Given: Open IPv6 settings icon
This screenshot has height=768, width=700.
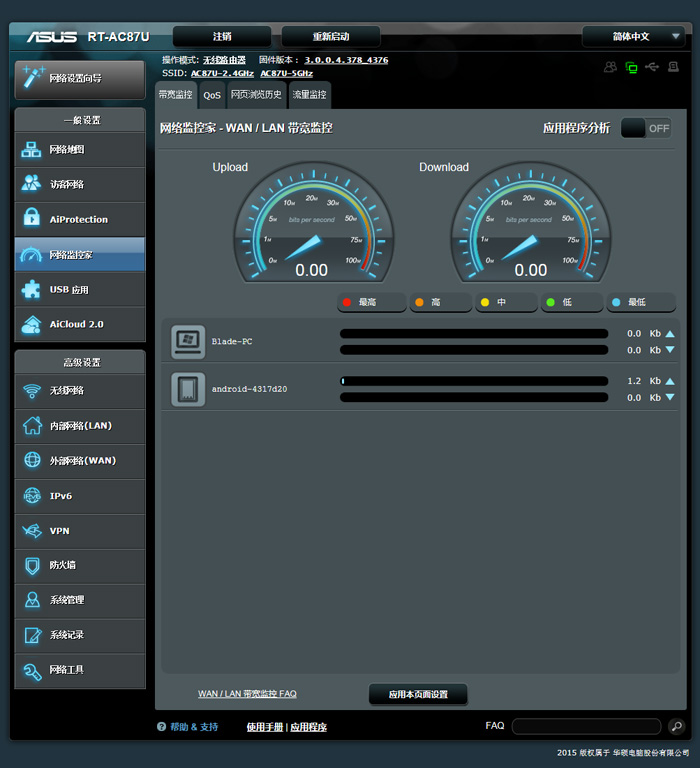Looking at the screenshot, I should pyautogui.click(x=32, y=496).
